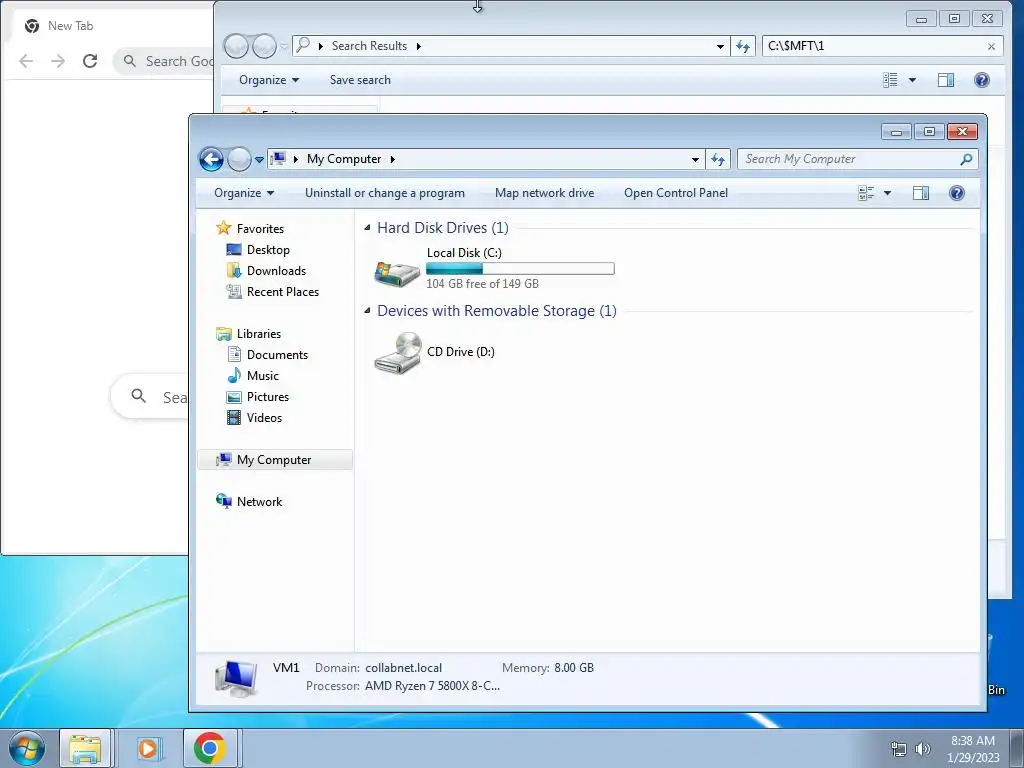Select Libraries in navigation pane

click(259, 334)
